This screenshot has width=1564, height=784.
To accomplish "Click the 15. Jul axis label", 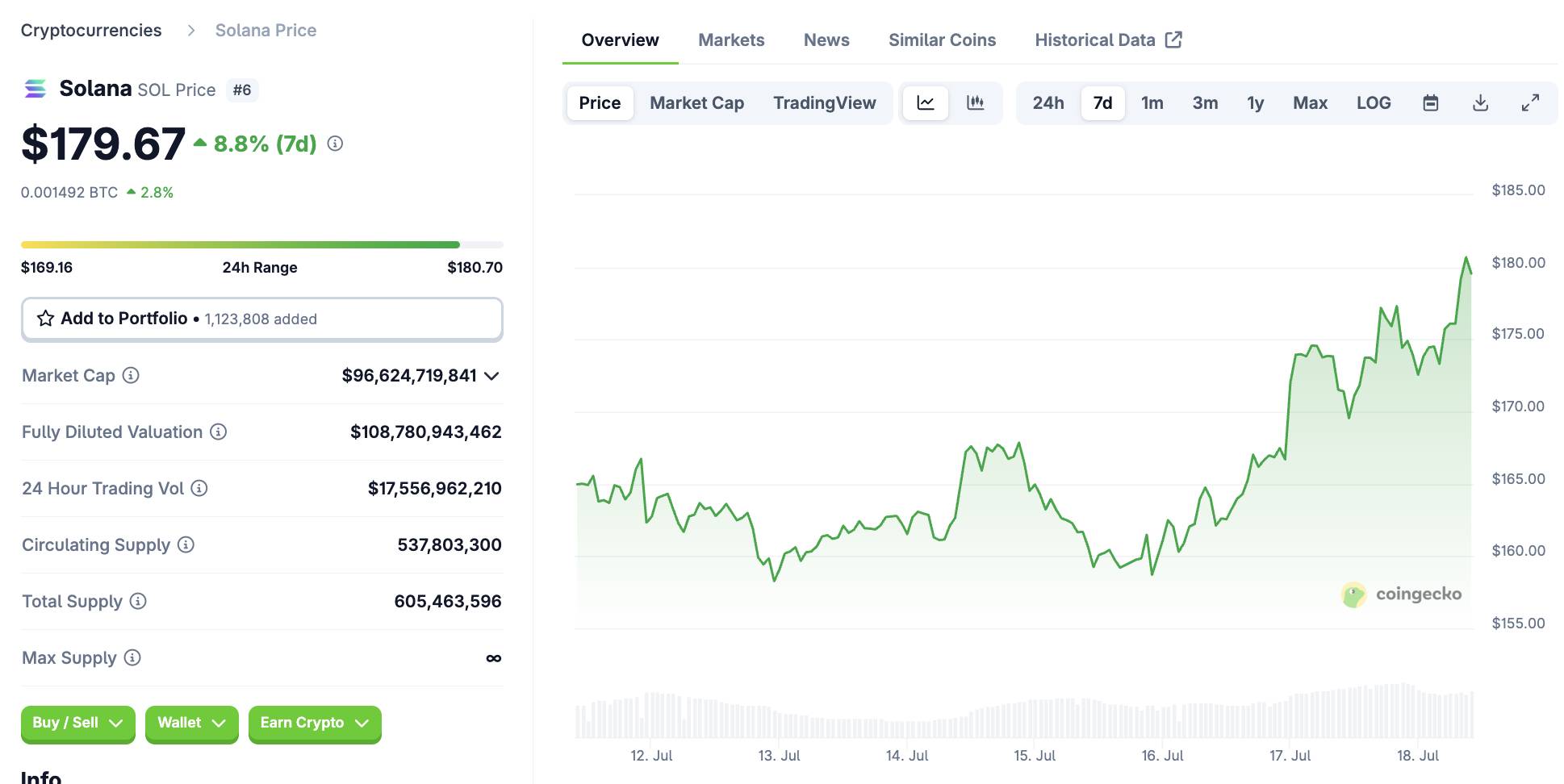I will [x=1035, y=756].
